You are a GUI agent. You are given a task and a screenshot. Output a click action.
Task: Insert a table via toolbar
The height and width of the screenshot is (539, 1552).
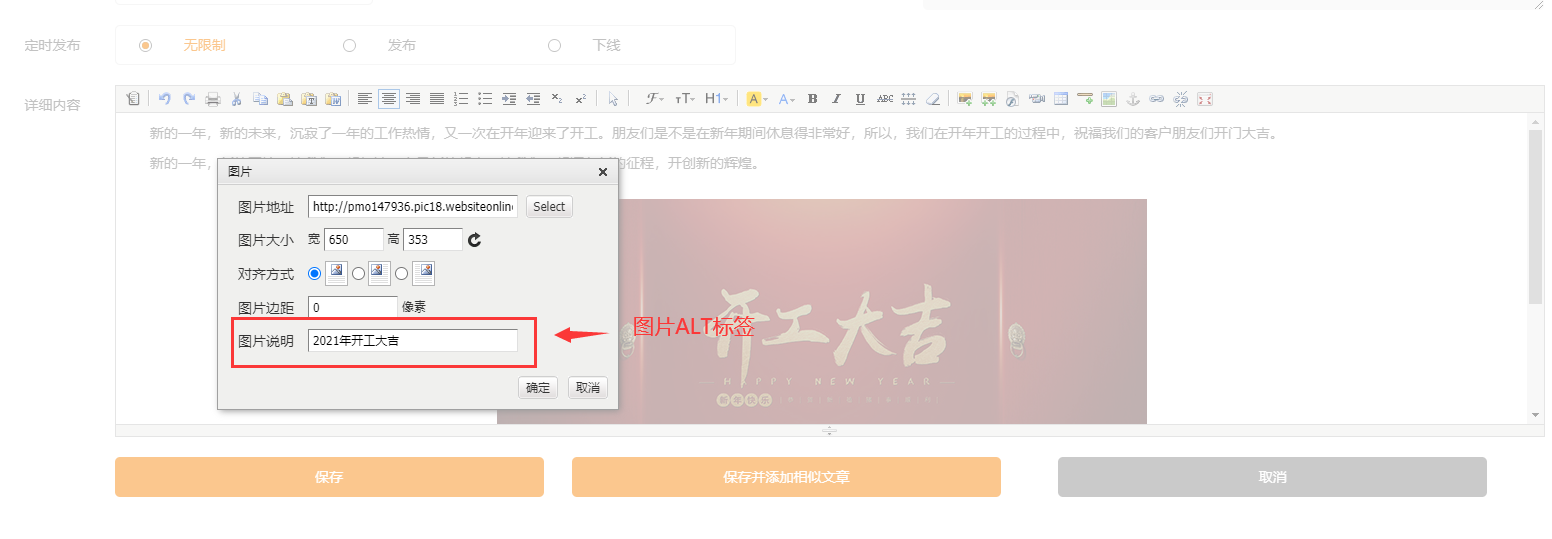click(x=1061, y=99)
